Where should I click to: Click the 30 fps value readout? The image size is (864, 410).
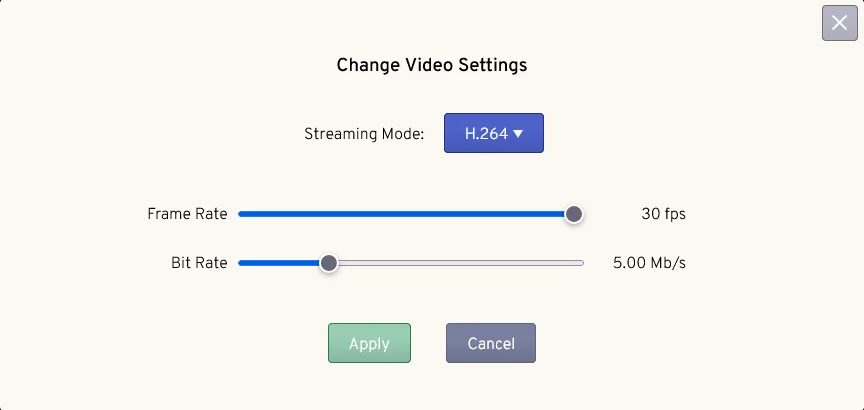tap(663, 214)
